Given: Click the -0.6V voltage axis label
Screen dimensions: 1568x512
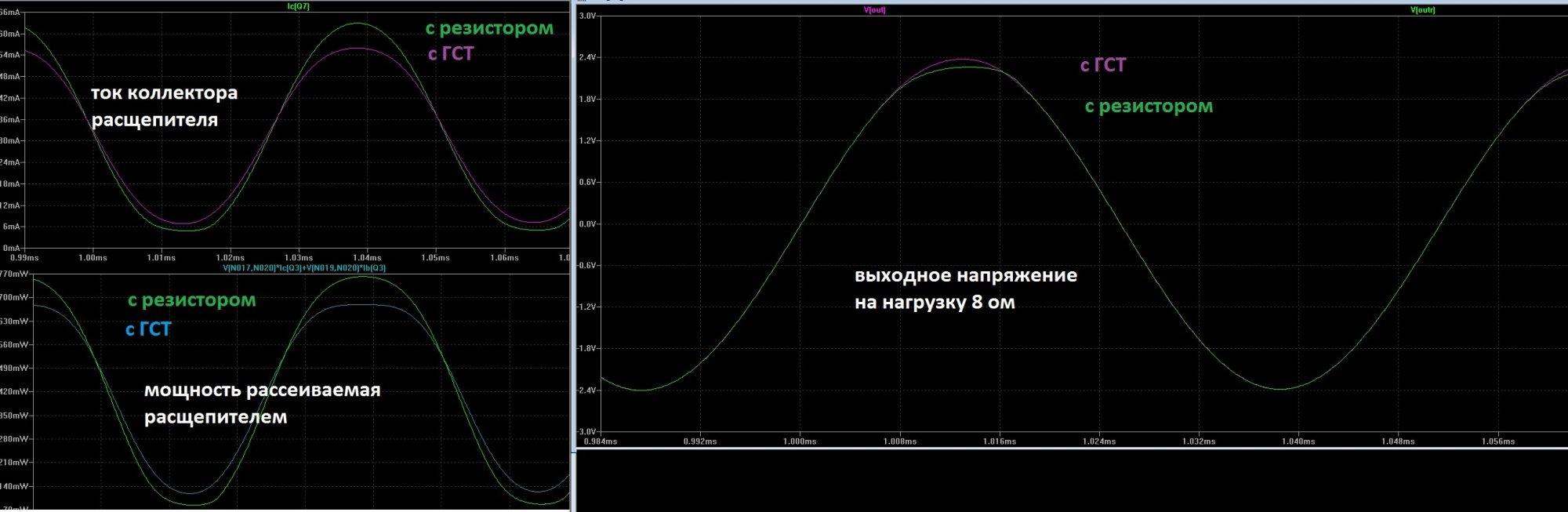Looking at the screenshot, I should point(586,265).
